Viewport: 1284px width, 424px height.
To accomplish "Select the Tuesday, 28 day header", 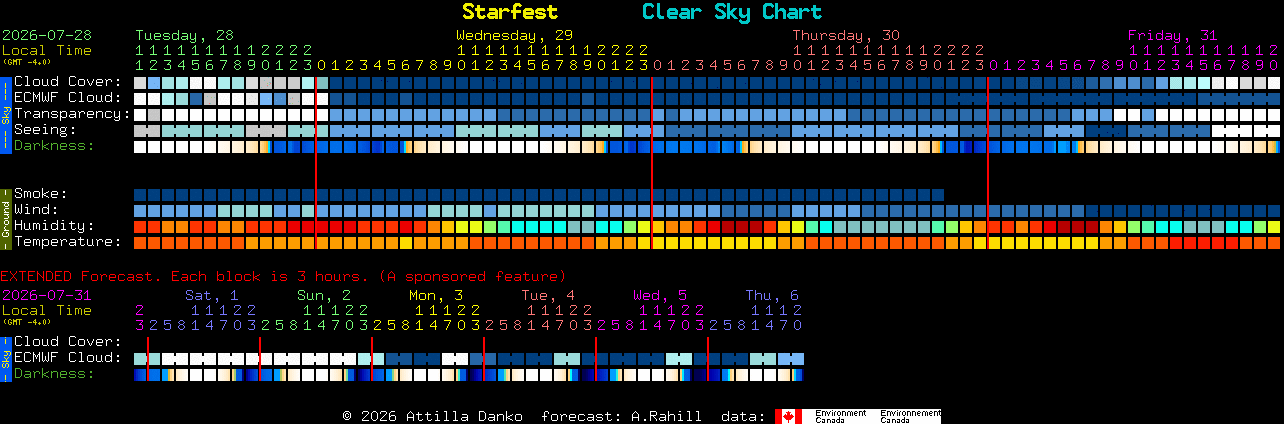I will pyautogui.click(x=184, y=35).
